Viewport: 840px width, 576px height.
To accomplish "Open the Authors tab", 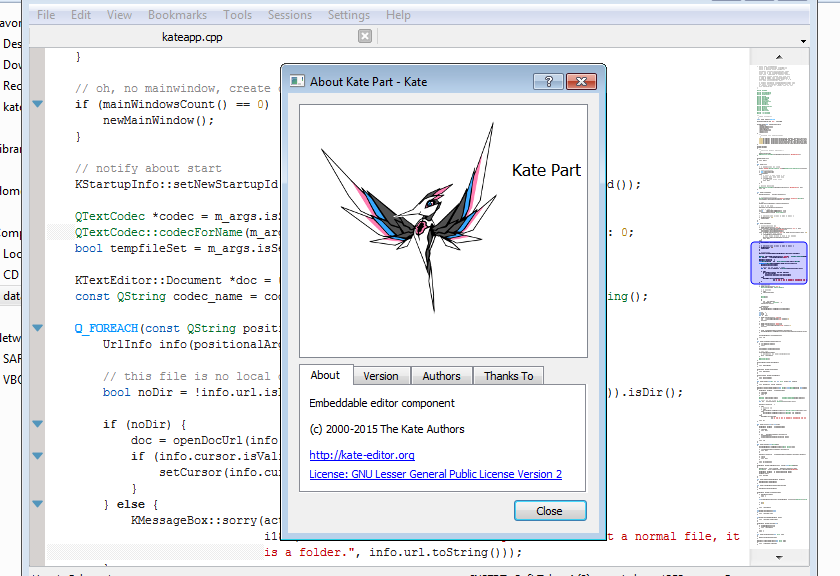I will 441,376.
